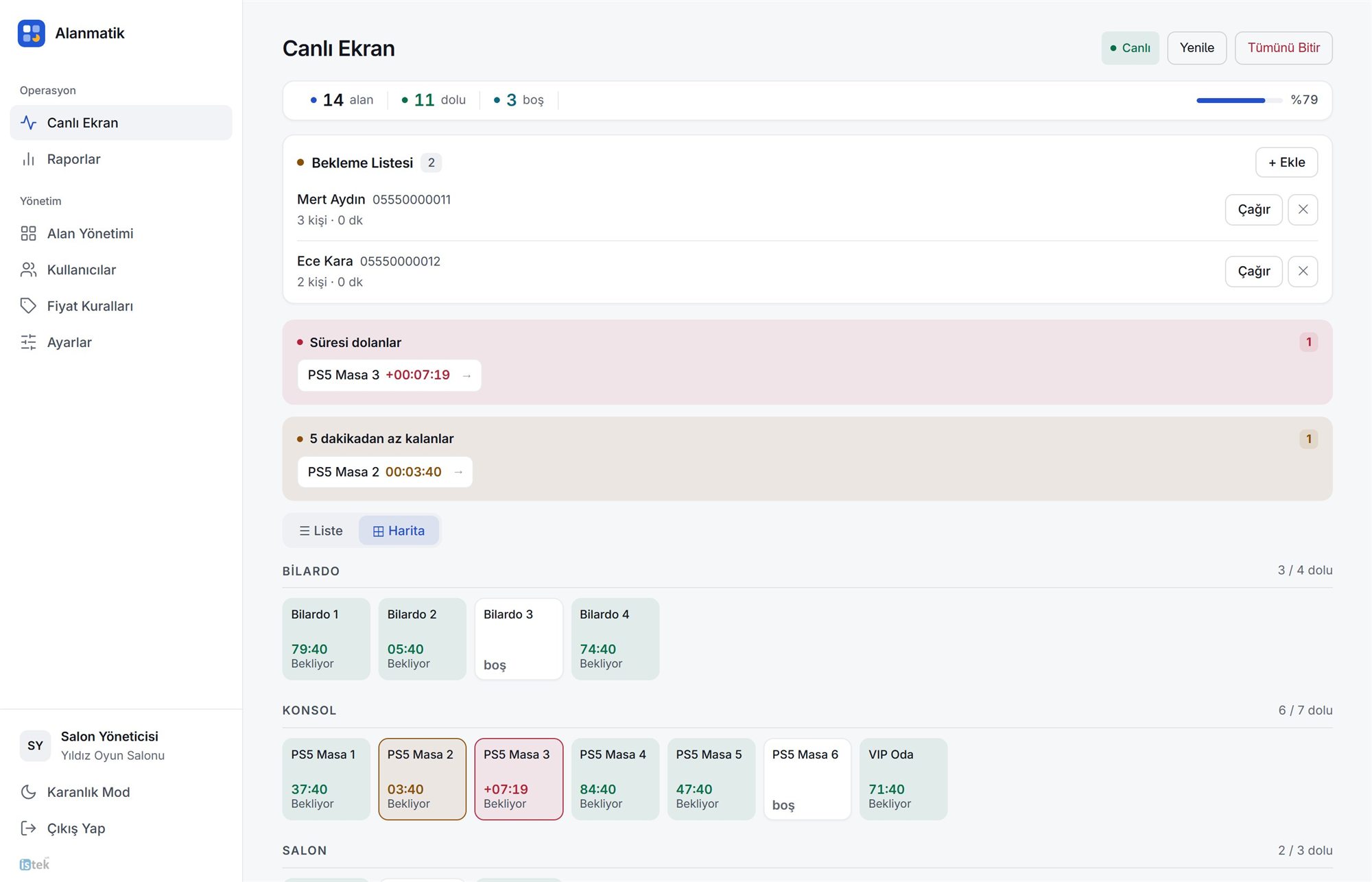Call Mert Aydın with Çağır

point(1253,210)
